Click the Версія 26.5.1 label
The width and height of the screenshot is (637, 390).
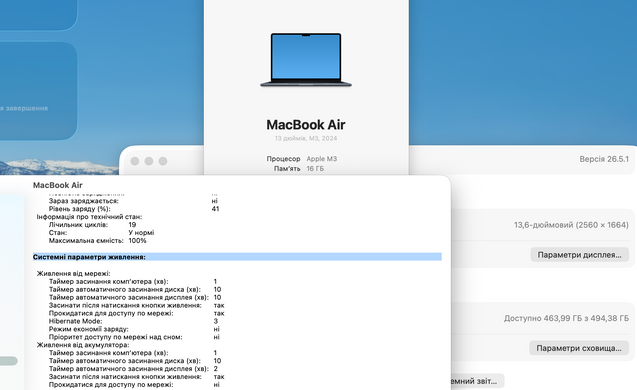coord(604,159)
